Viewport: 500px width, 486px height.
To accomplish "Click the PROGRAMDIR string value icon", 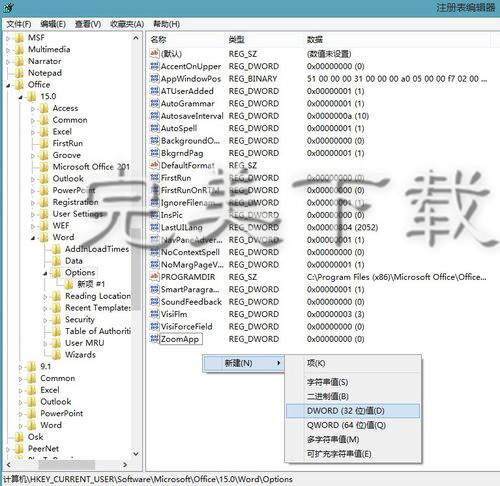I will (x=154, y=277).
